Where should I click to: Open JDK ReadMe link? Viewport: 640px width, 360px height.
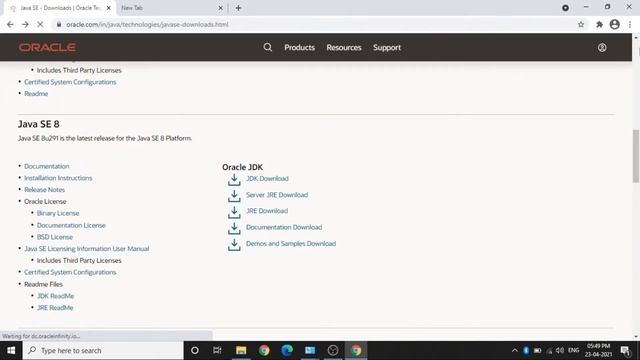tap(56, 296)
